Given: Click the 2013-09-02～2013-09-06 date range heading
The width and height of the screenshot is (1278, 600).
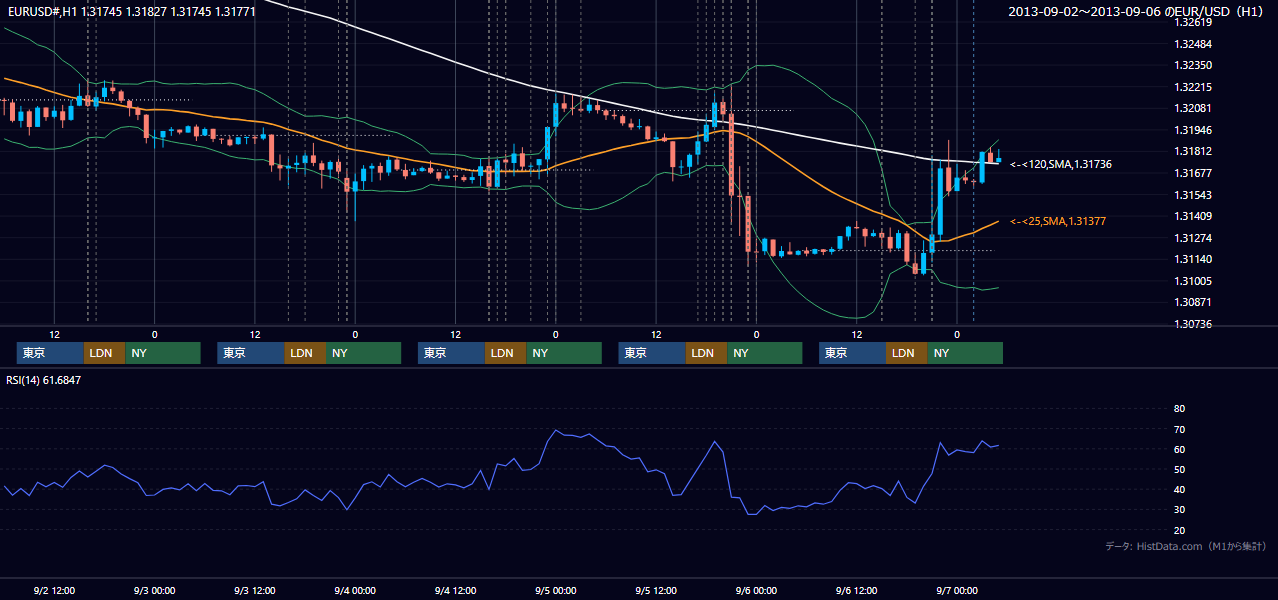Looking at the screenshot, I should click(1137, 11).
